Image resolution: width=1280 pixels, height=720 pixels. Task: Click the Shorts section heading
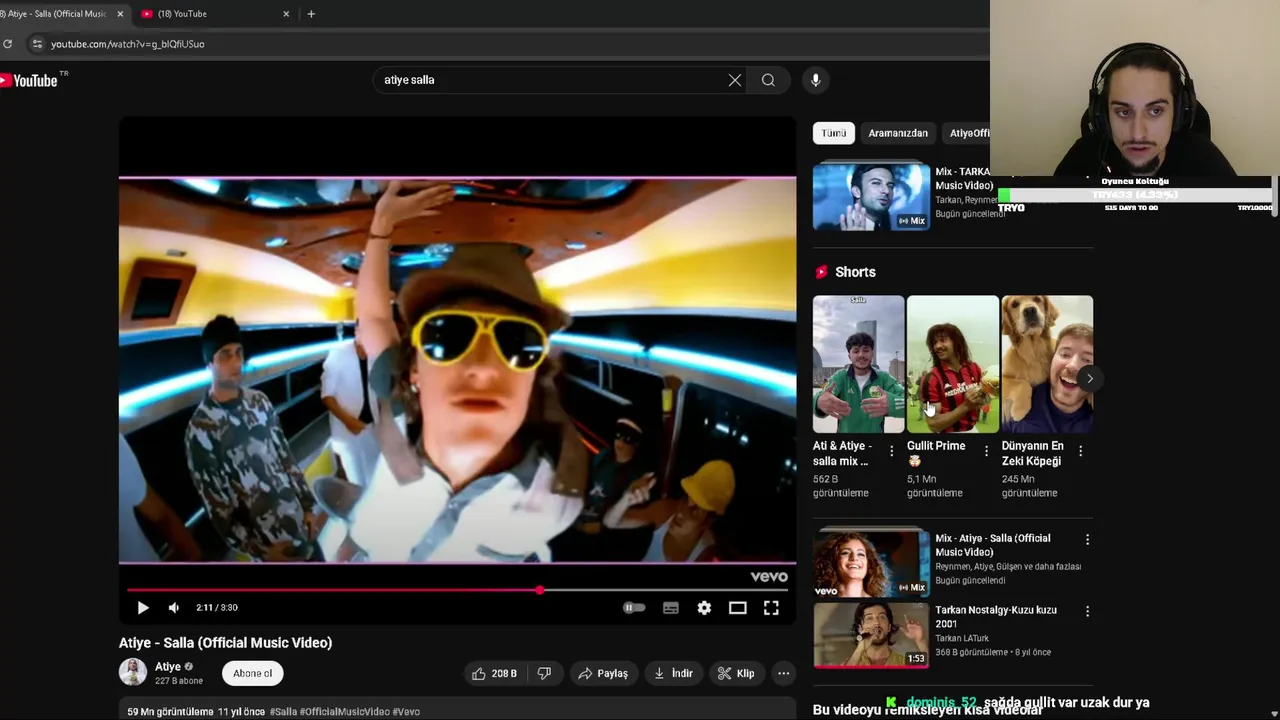[x=855, y=272]
